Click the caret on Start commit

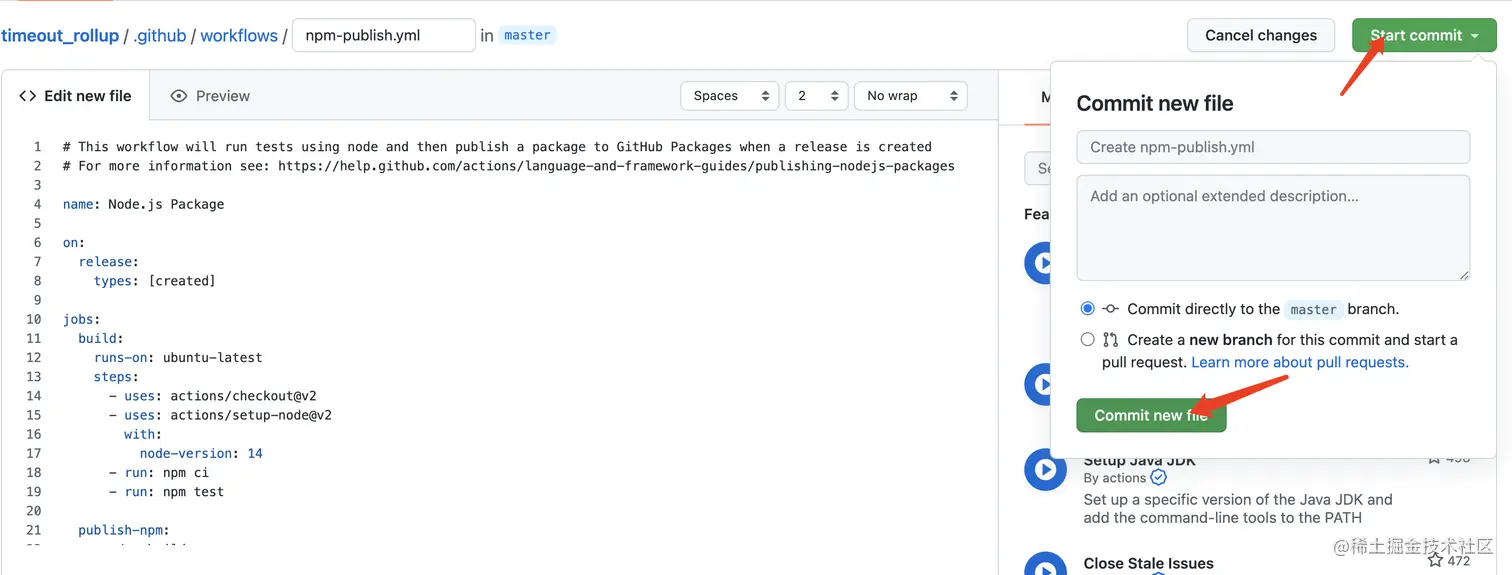click(1475, 36)
